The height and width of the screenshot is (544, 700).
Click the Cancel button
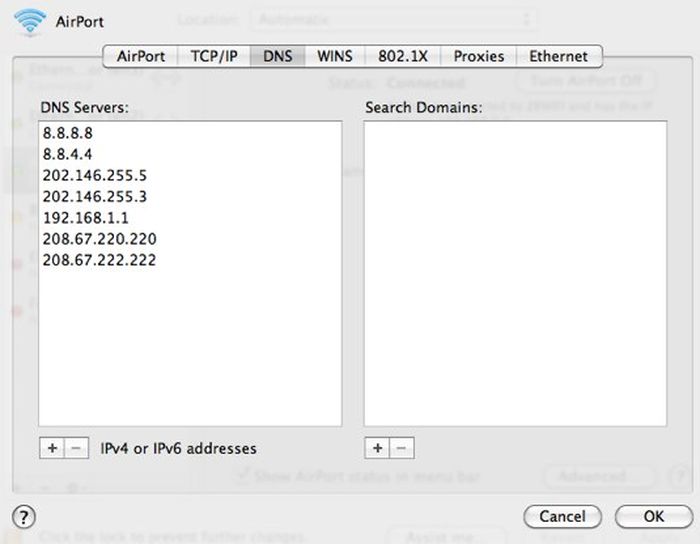point(562,516)
